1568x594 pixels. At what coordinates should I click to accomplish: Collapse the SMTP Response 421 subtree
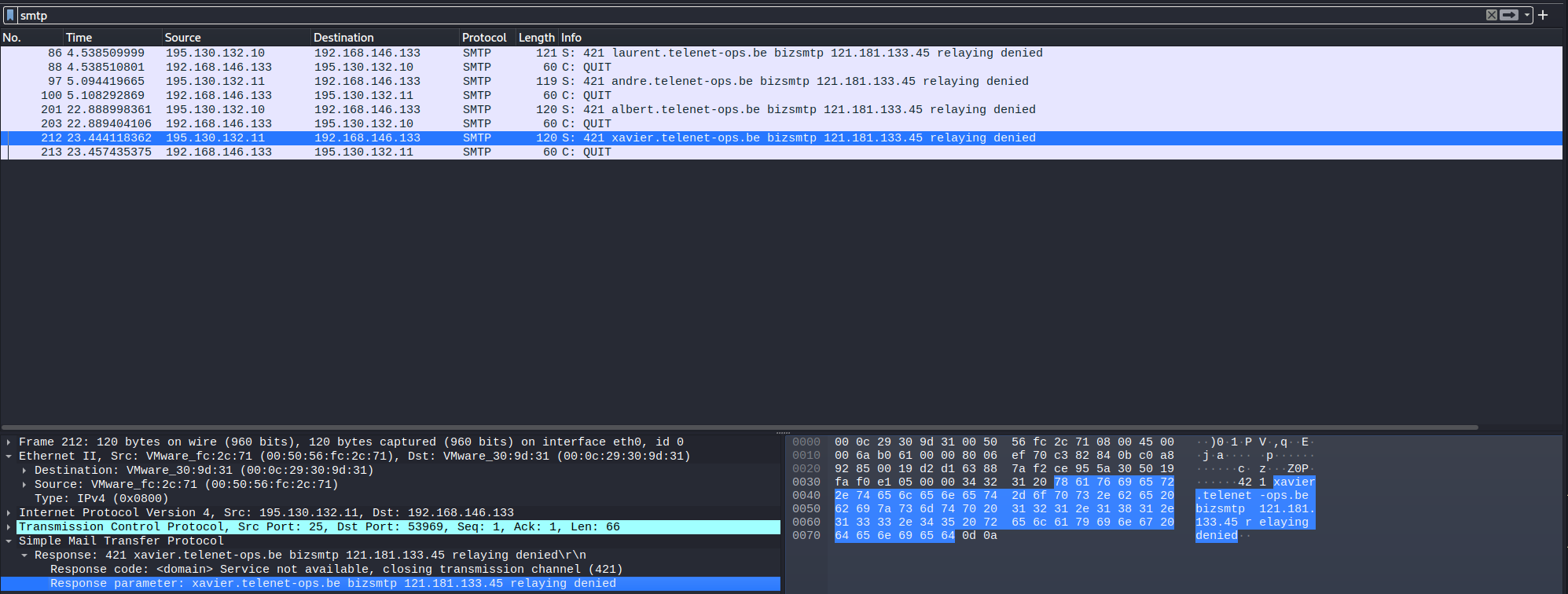[x=24, y=555]
